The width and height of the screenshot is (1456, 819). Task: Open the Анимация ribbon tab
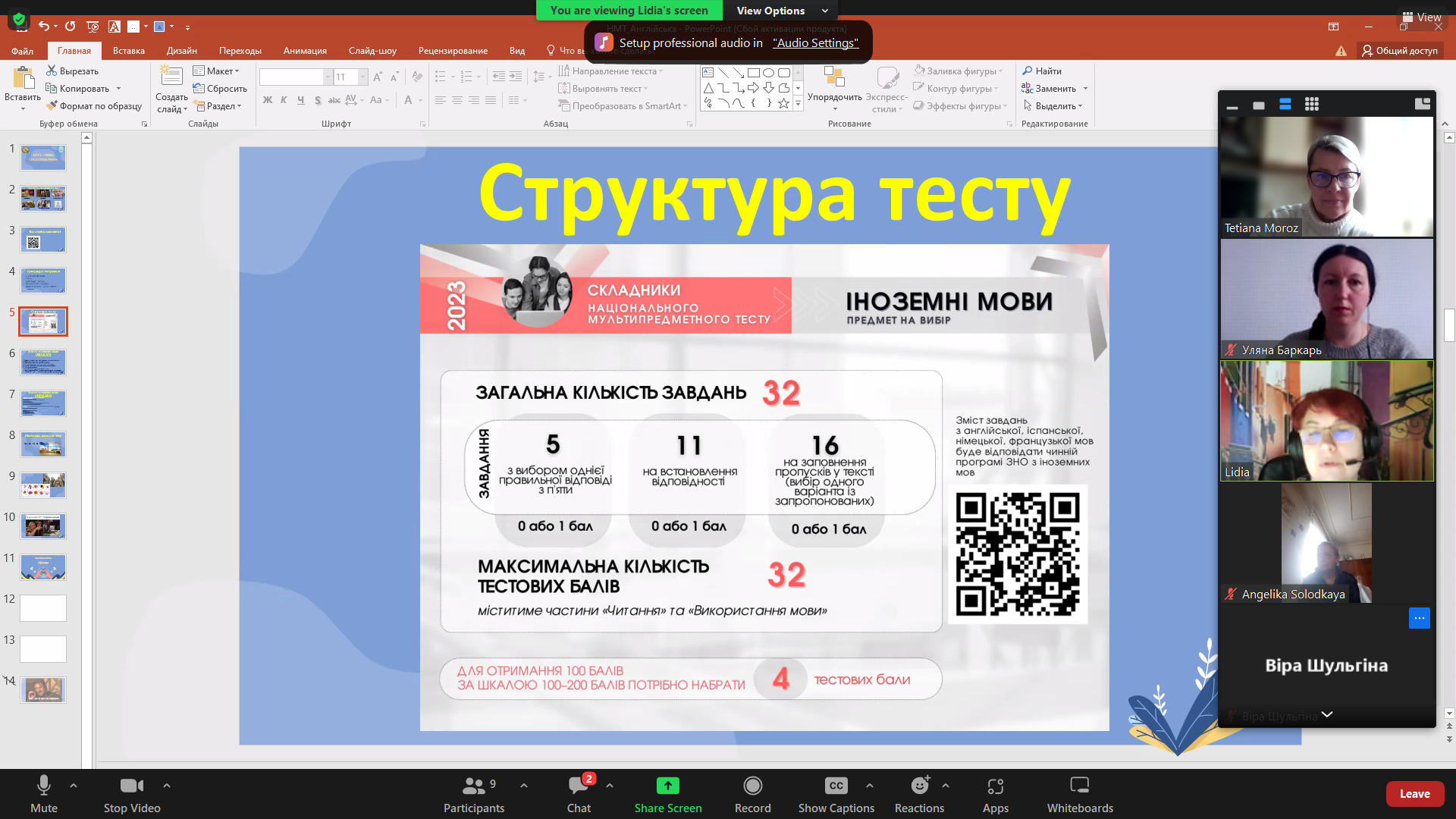[305, 51]
